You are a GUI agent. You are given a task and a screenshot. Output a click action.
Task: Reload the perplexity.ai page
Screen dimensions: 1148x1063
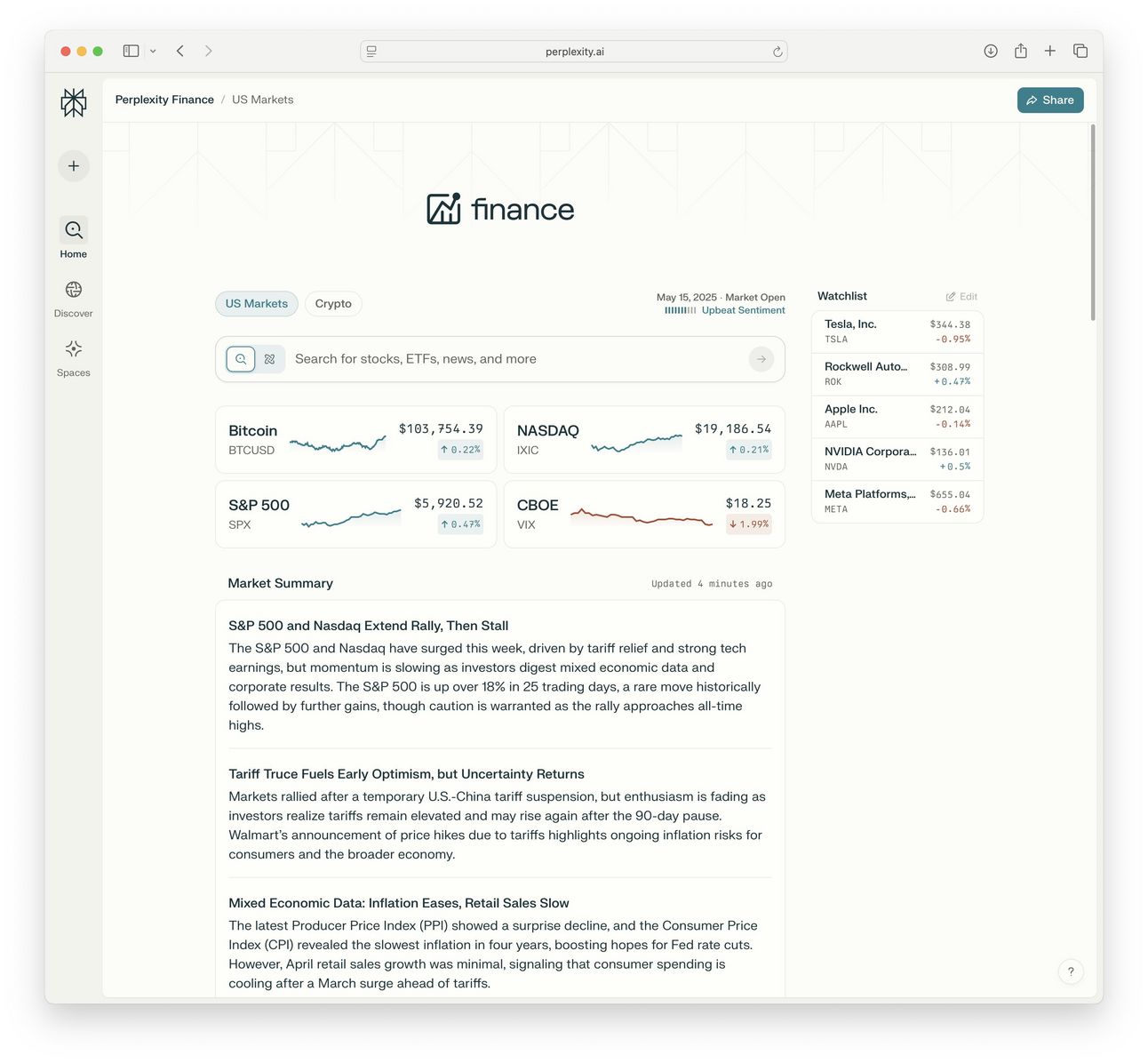point(777,52)
